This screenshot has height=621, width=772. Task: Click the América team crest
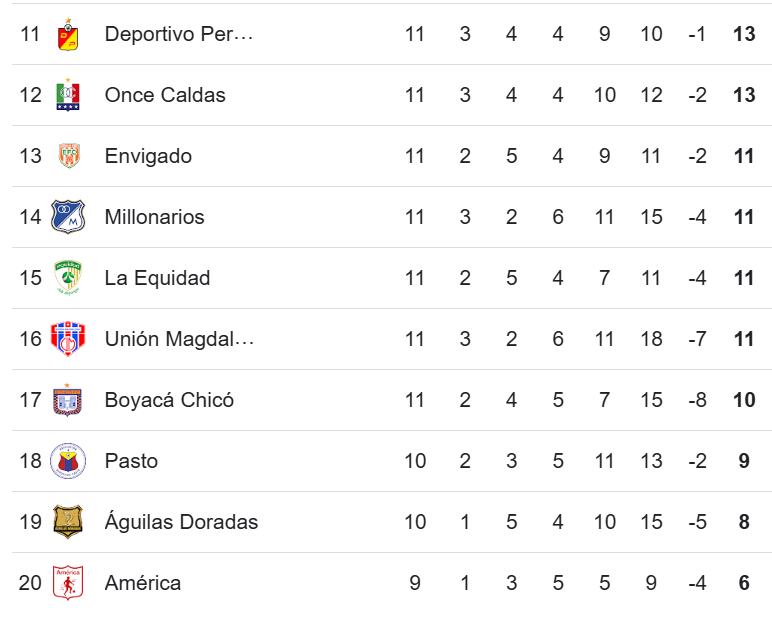coord(68,583)
